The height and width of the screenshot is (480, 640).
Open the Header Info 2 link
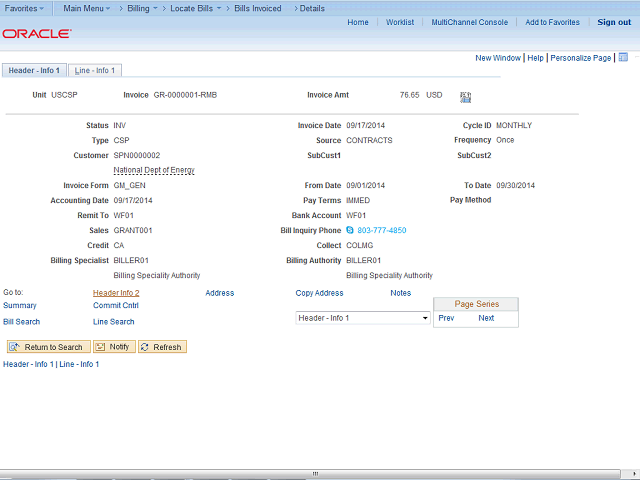click(116, 293)
